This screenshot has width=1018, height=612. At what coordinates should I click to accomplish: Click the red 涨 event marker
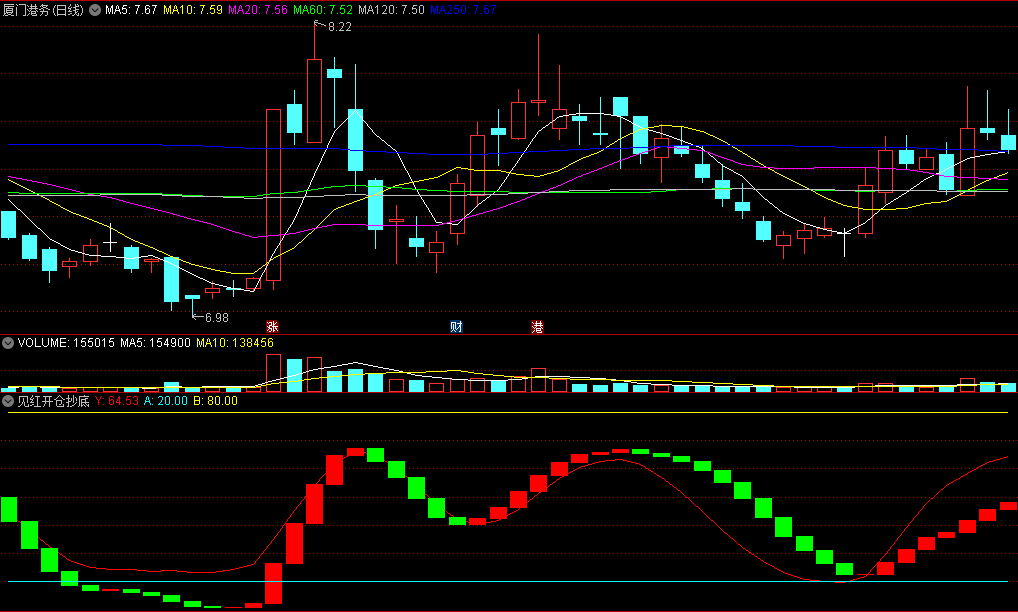pyautogui.click(x=273, y=326)
